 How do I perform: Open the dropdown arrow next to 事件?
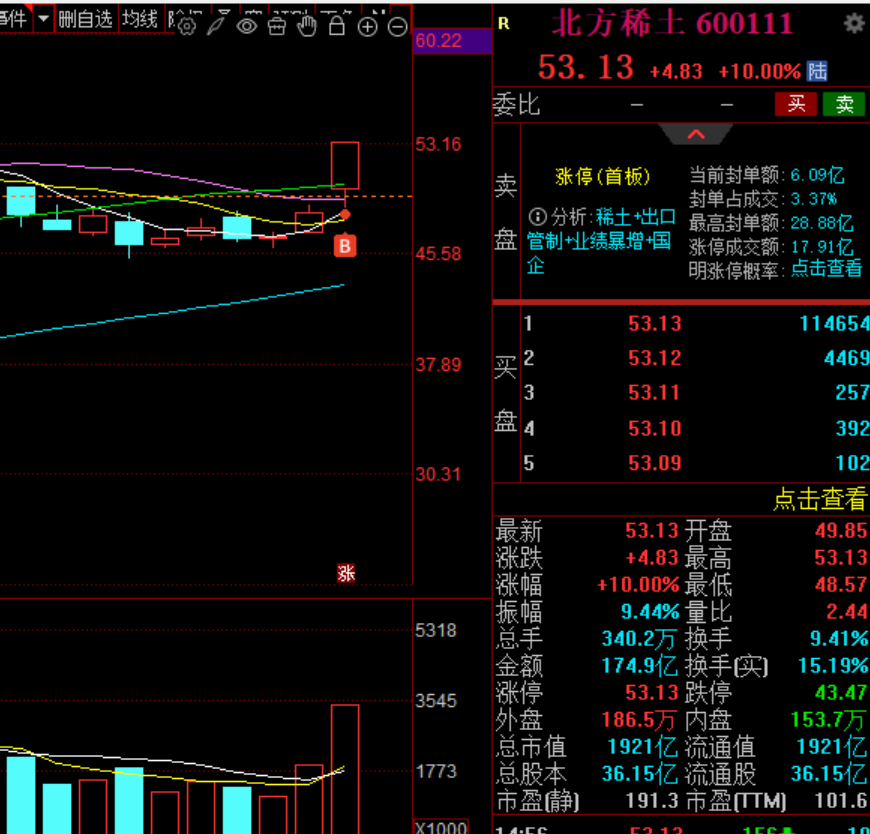tap(43, 19)
